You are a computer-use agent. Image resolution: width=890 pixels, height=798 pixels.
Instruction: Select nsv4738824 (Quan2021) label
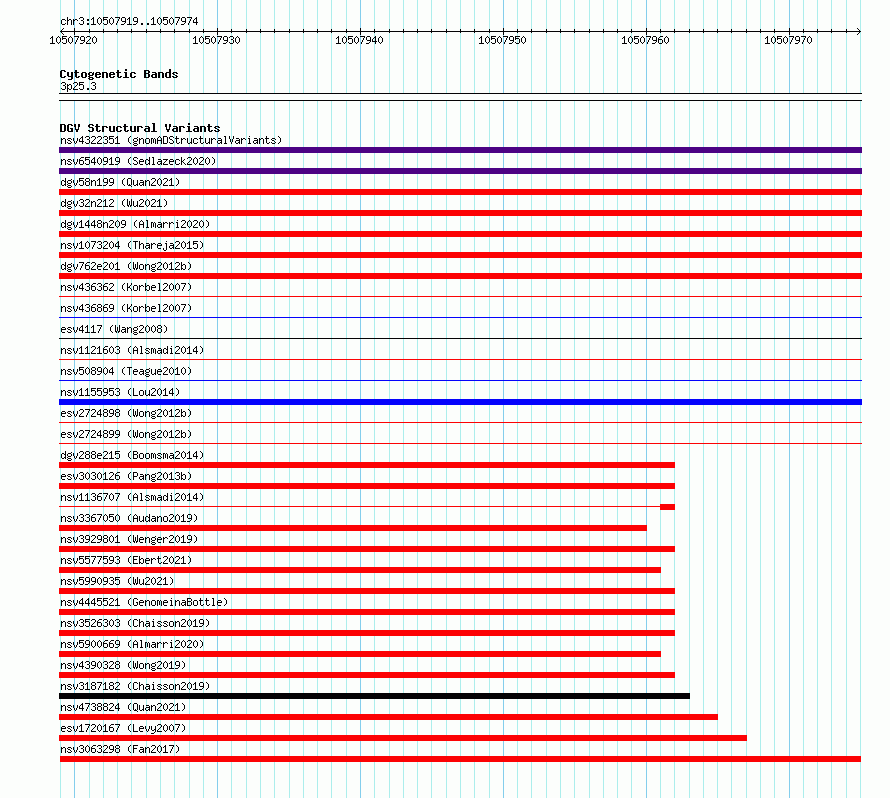click(123, 707)
